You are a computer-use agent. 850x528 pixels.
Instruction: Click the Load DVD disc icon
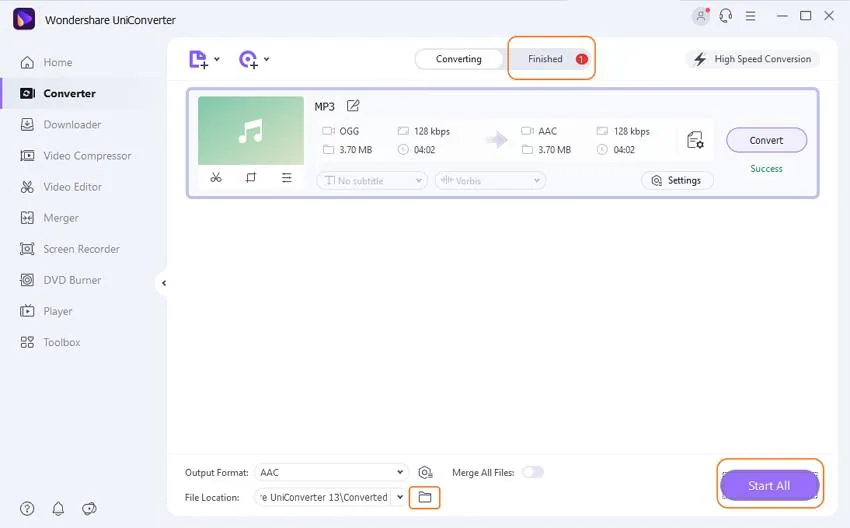tap(248, 59)
